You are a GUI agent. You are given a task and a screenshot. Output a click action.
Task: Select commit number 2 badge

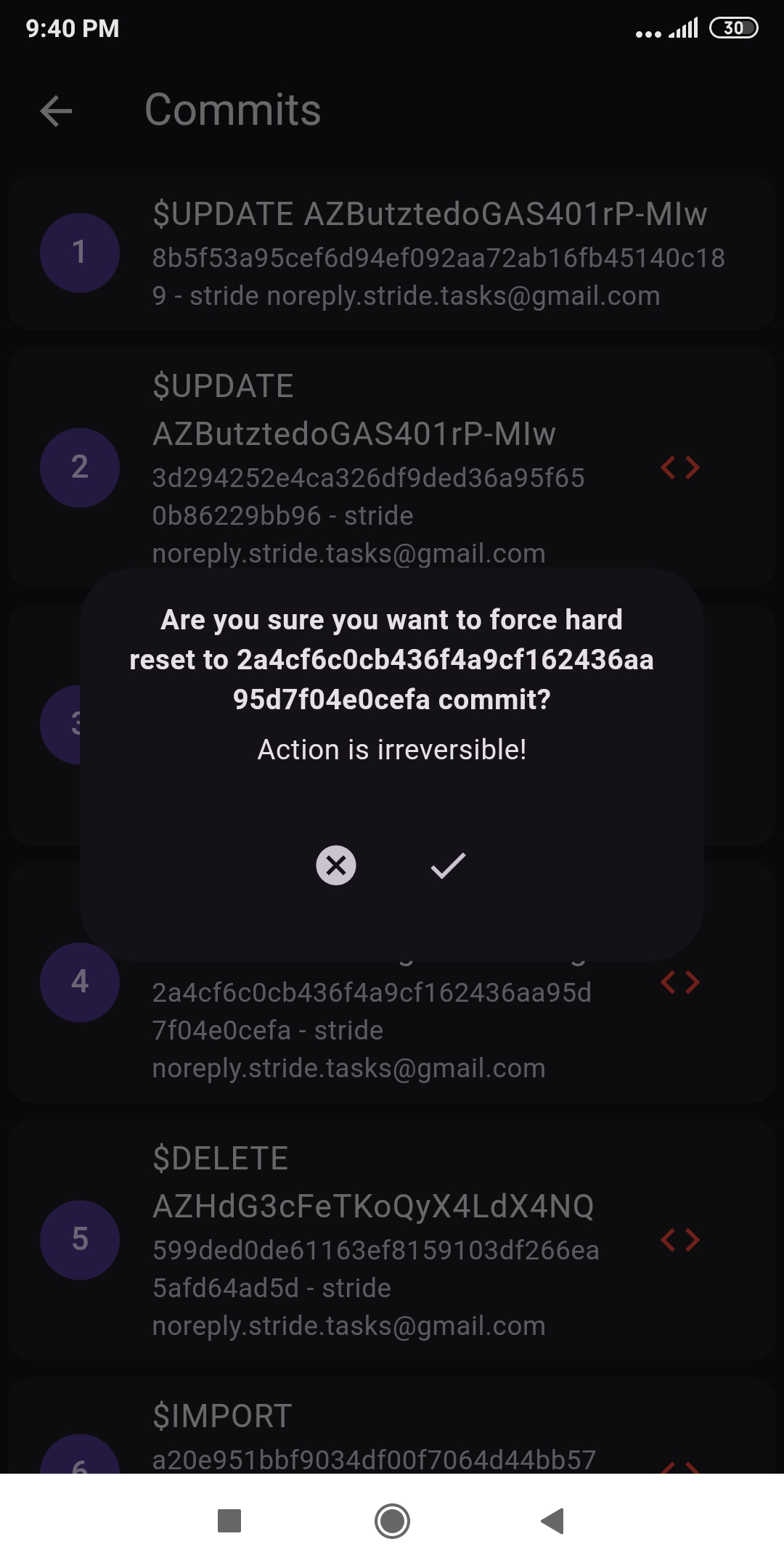click(80, 467)
